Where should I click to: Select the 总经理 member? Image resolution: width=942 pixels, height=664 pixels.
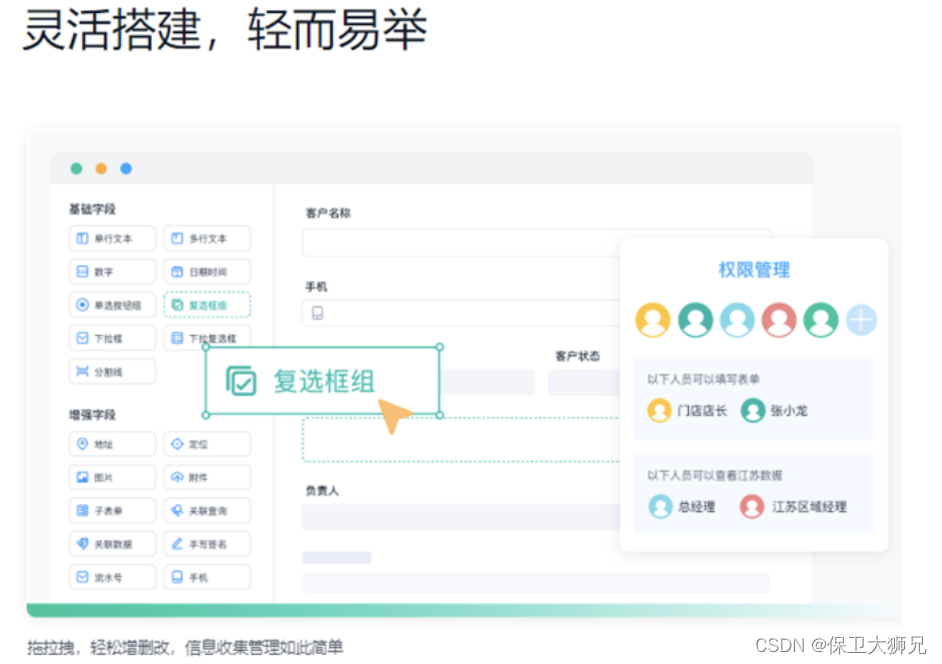682,507
